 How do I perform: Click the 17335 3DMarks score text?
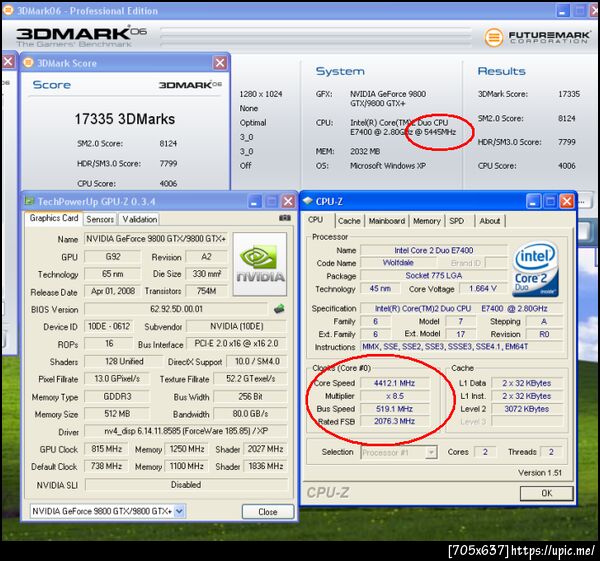point(125,119)
